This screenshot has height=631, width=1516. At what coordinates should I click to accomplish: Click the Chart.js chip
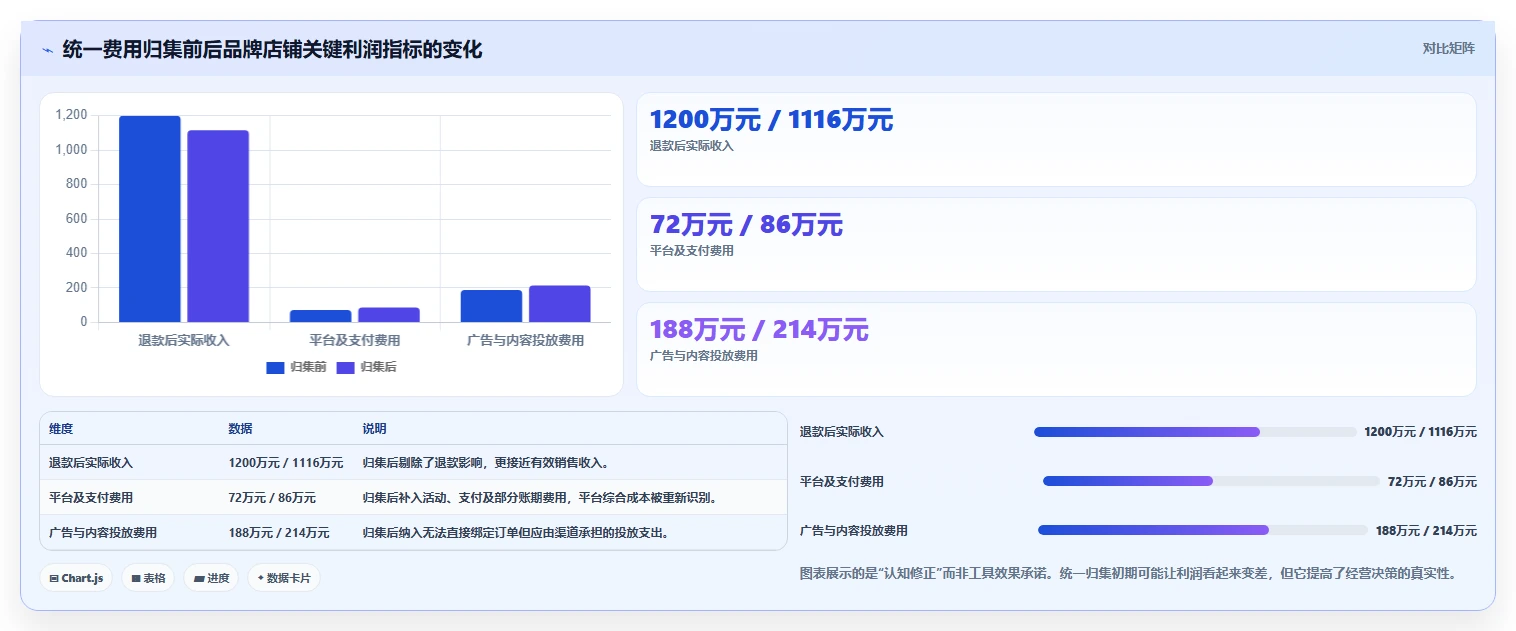pyautogui.click(x=76, y=578)
